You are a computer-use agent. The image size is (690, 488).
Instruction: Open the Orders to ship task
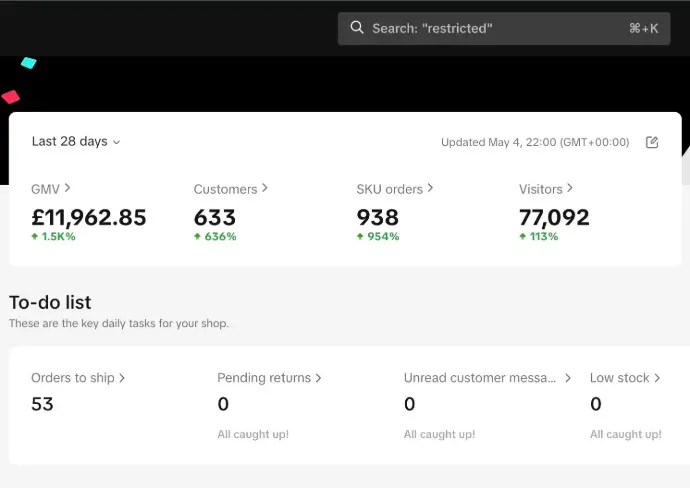(78, 378)
